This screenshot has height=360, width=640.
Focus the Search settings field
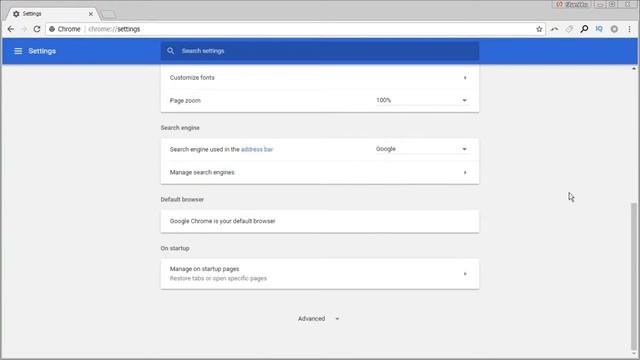[x=320, y=51]
